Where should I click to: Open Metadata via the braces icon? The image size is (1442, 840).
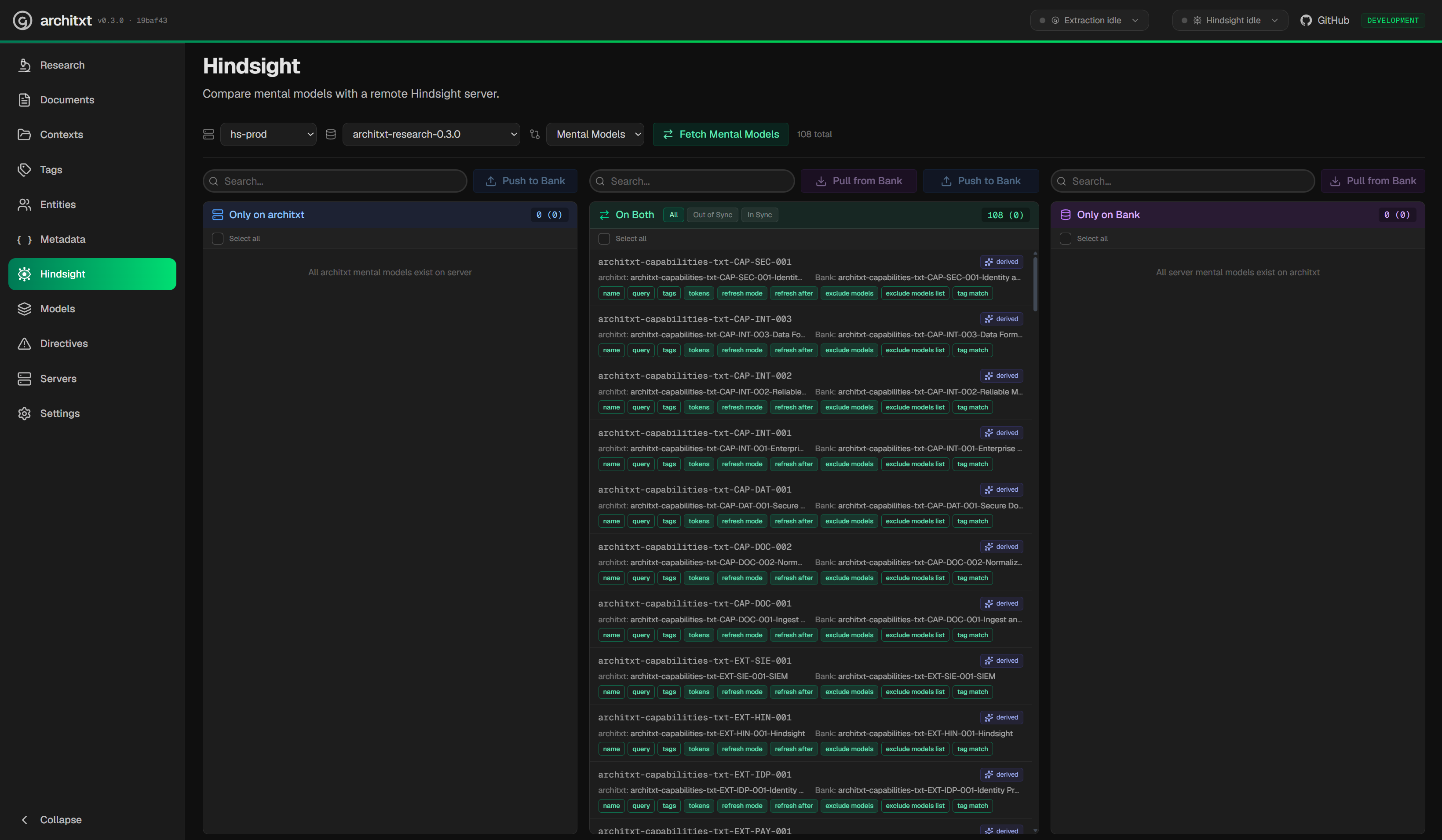tap(24, 240)
